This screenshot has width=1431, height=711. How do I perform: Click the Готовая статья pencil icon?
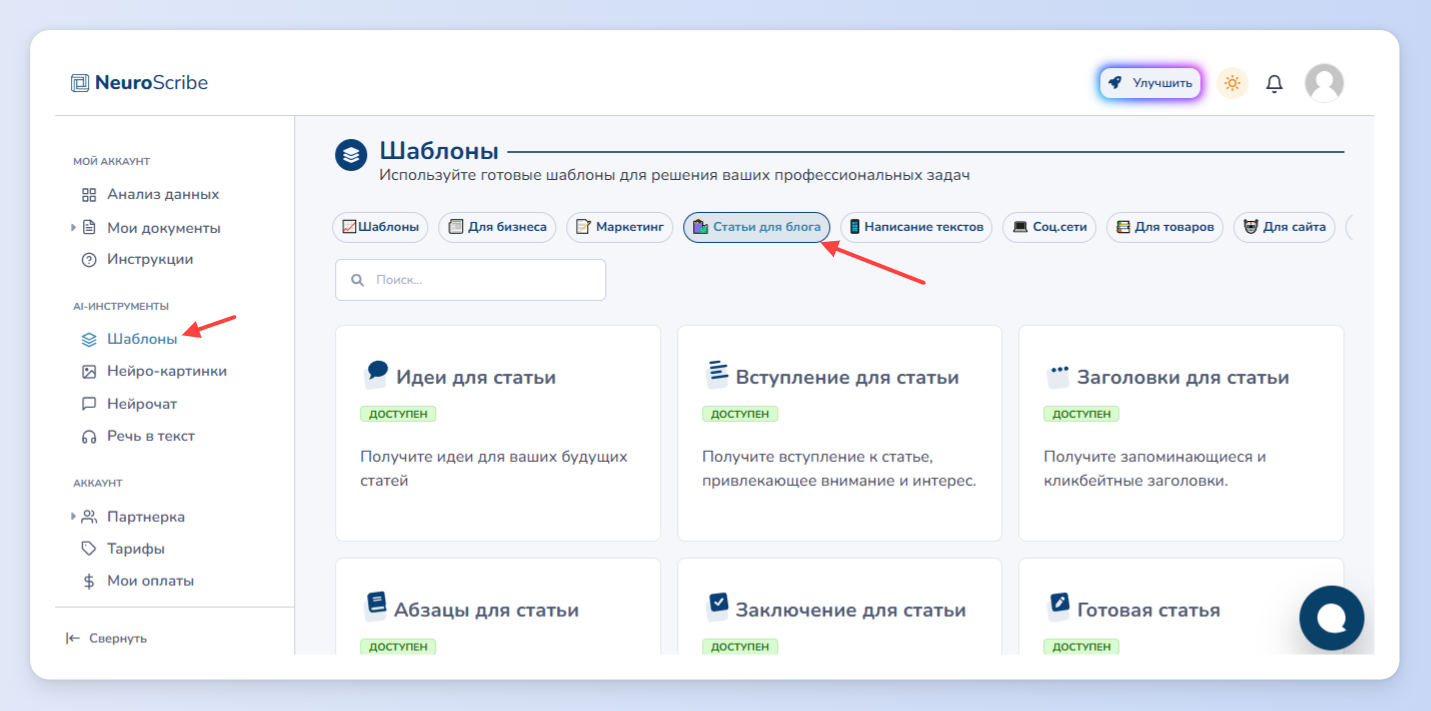coord(1059,606)
